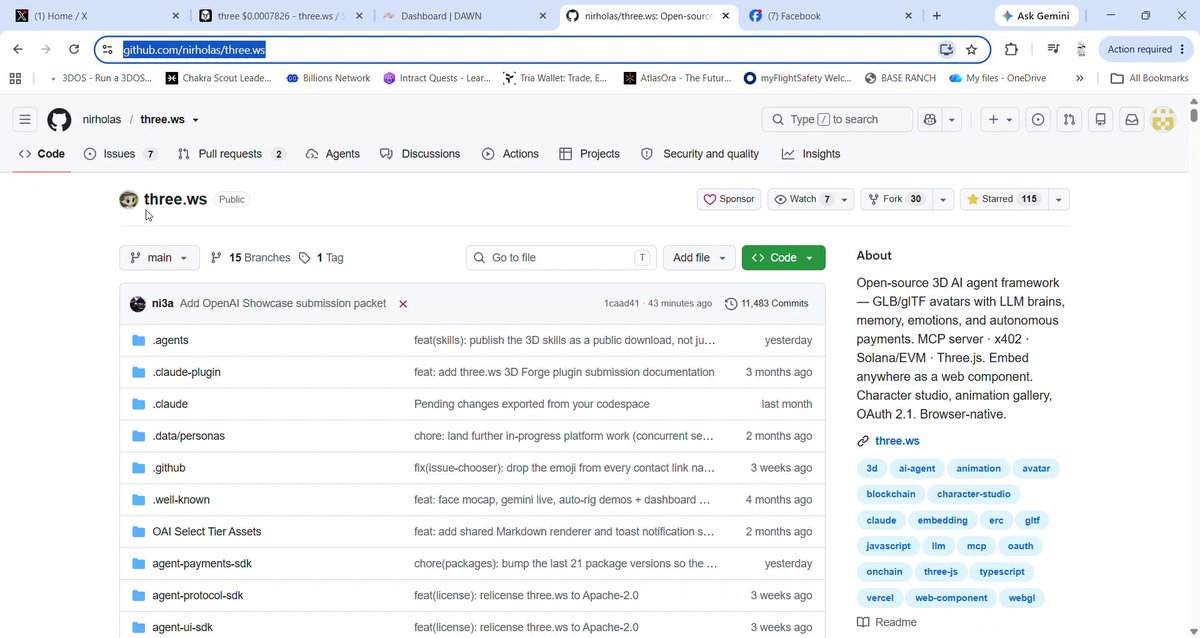Viewport: 1200px width, 638px height.
Task: Click the Go to file search field
Action: (561, 257)
